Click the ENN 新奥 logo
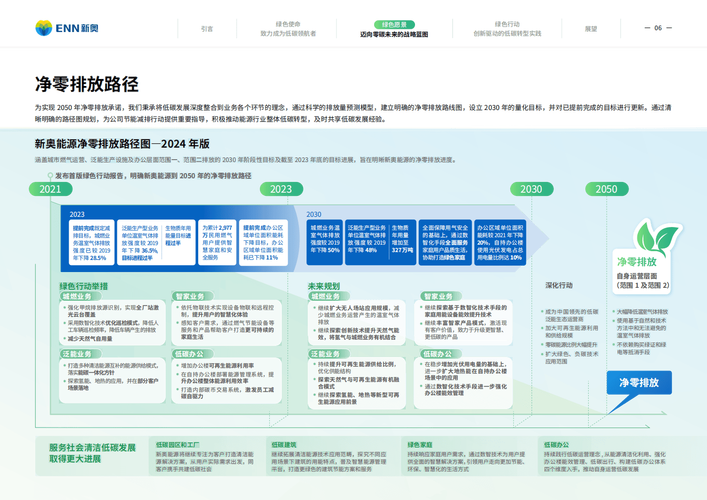 [x=67, y=28]
